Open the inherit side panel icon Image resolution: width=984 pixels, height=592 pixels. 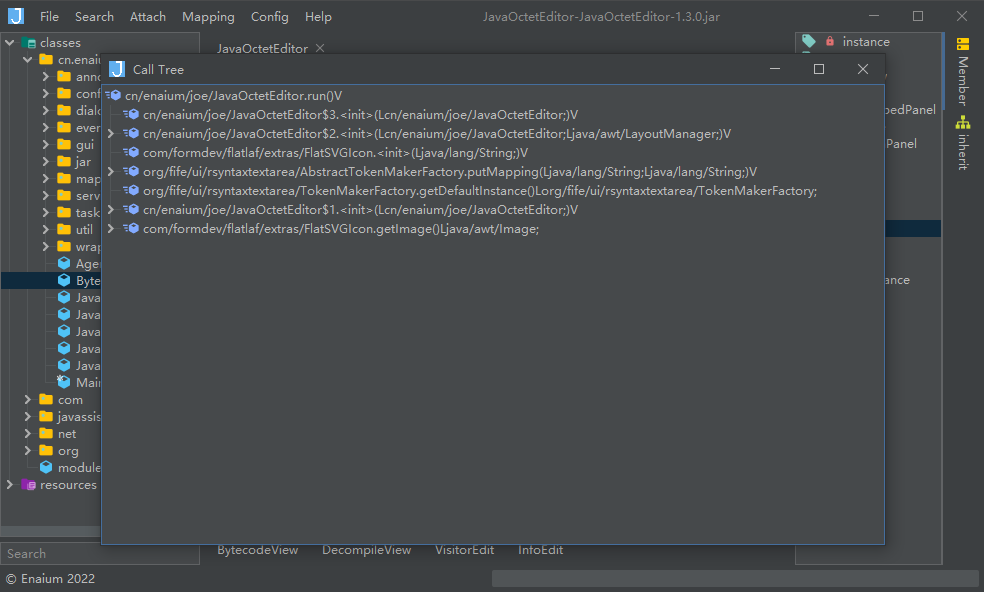click(x=963, y=123)
